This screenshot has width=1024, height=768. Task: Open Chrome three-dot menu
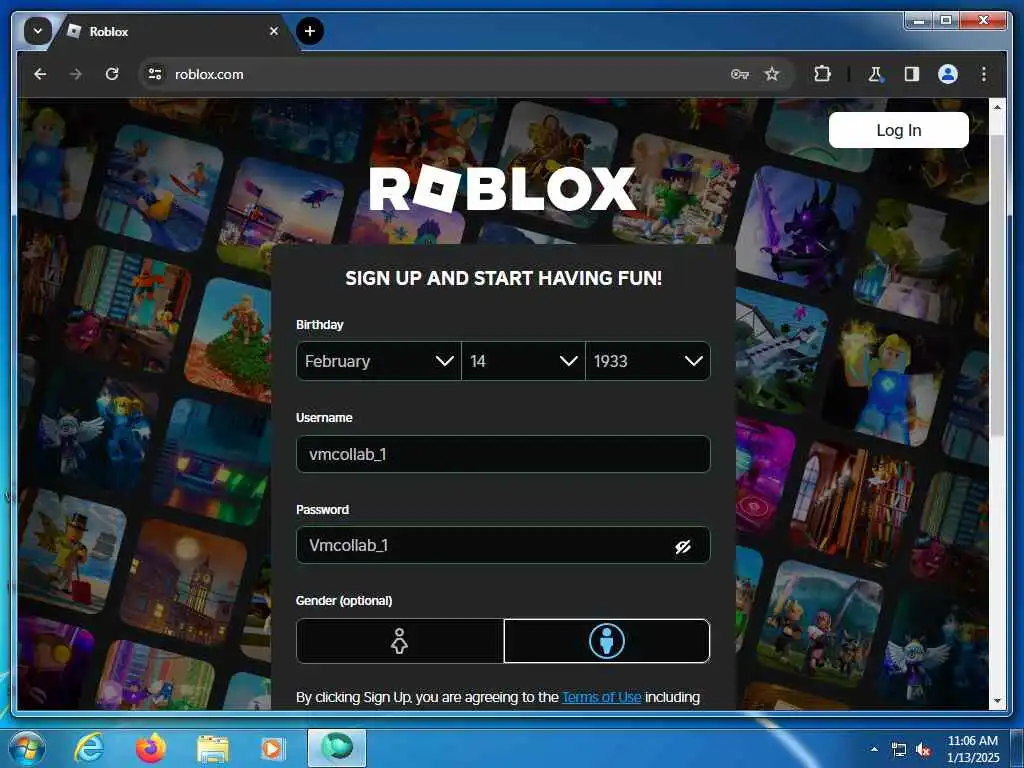pos(984,74)
